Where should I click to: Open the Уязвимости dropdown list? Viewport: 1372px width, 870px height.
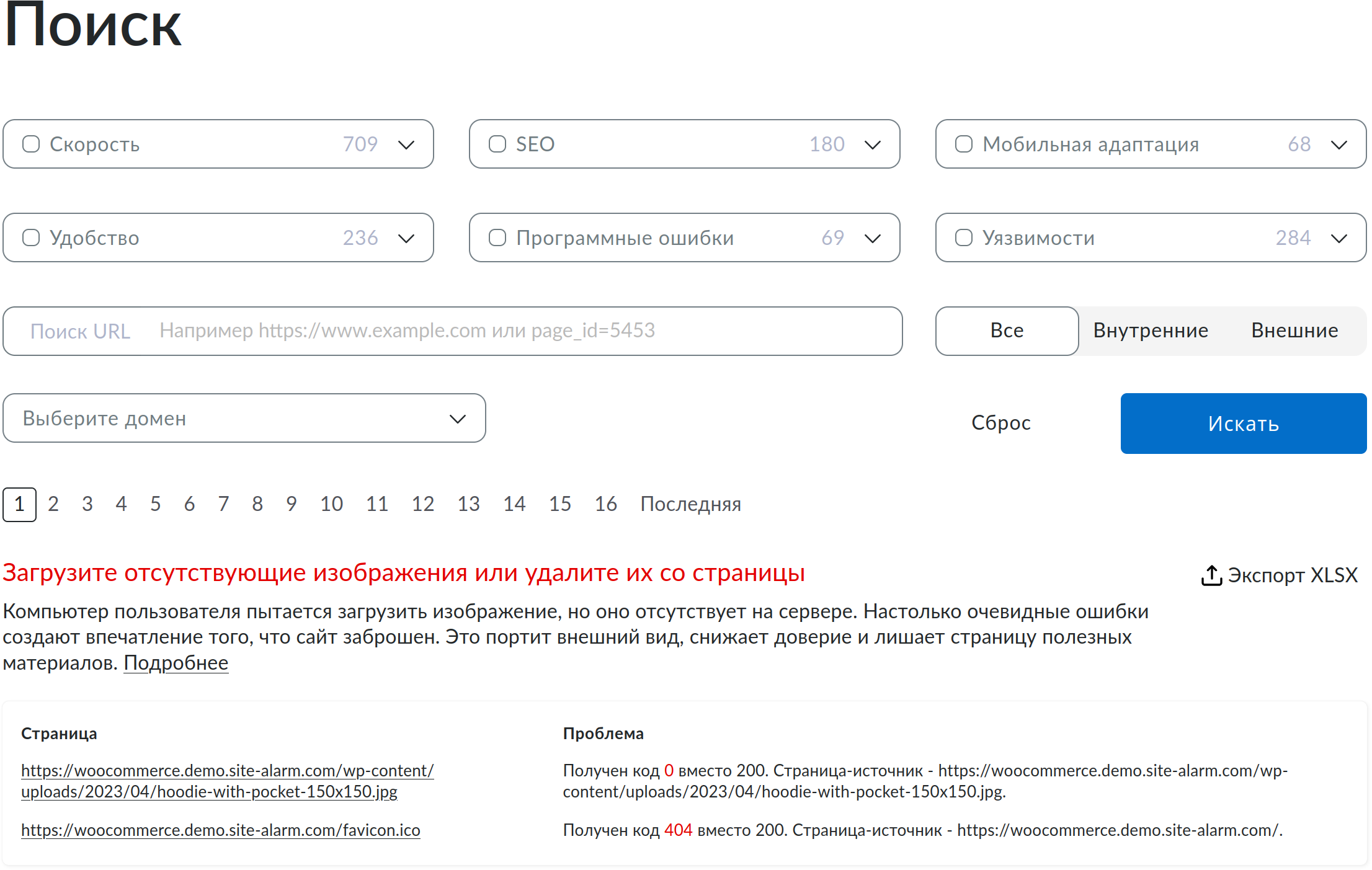[1339, 237]
